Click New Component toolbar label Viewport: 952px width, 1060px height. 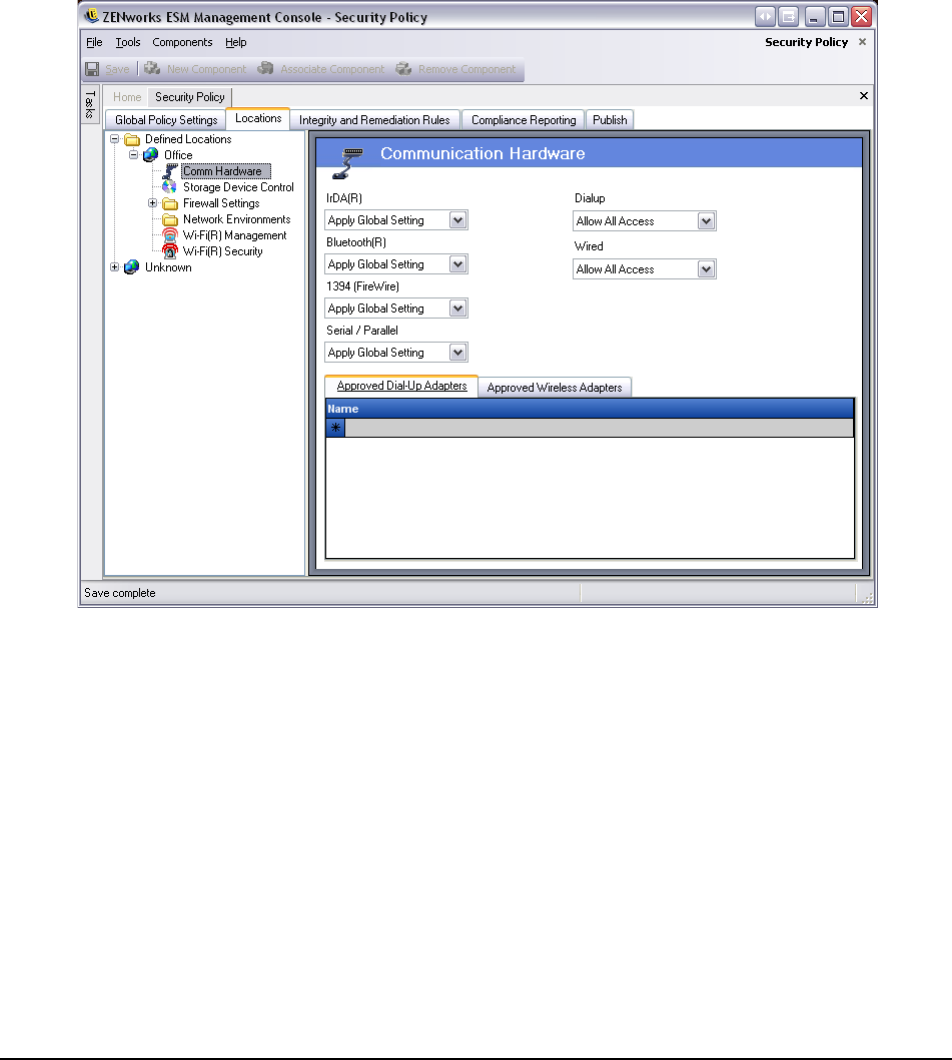tap(207, 69)
